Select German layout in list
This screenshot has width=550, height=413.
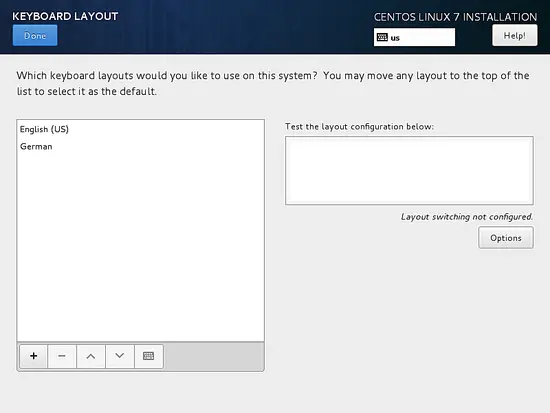click(140, 146)
